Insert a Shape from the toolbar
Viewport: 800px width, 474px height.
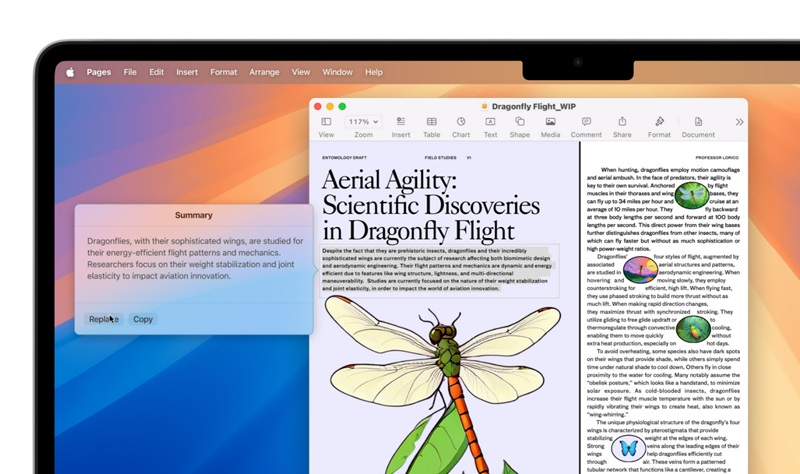(519, 121)
